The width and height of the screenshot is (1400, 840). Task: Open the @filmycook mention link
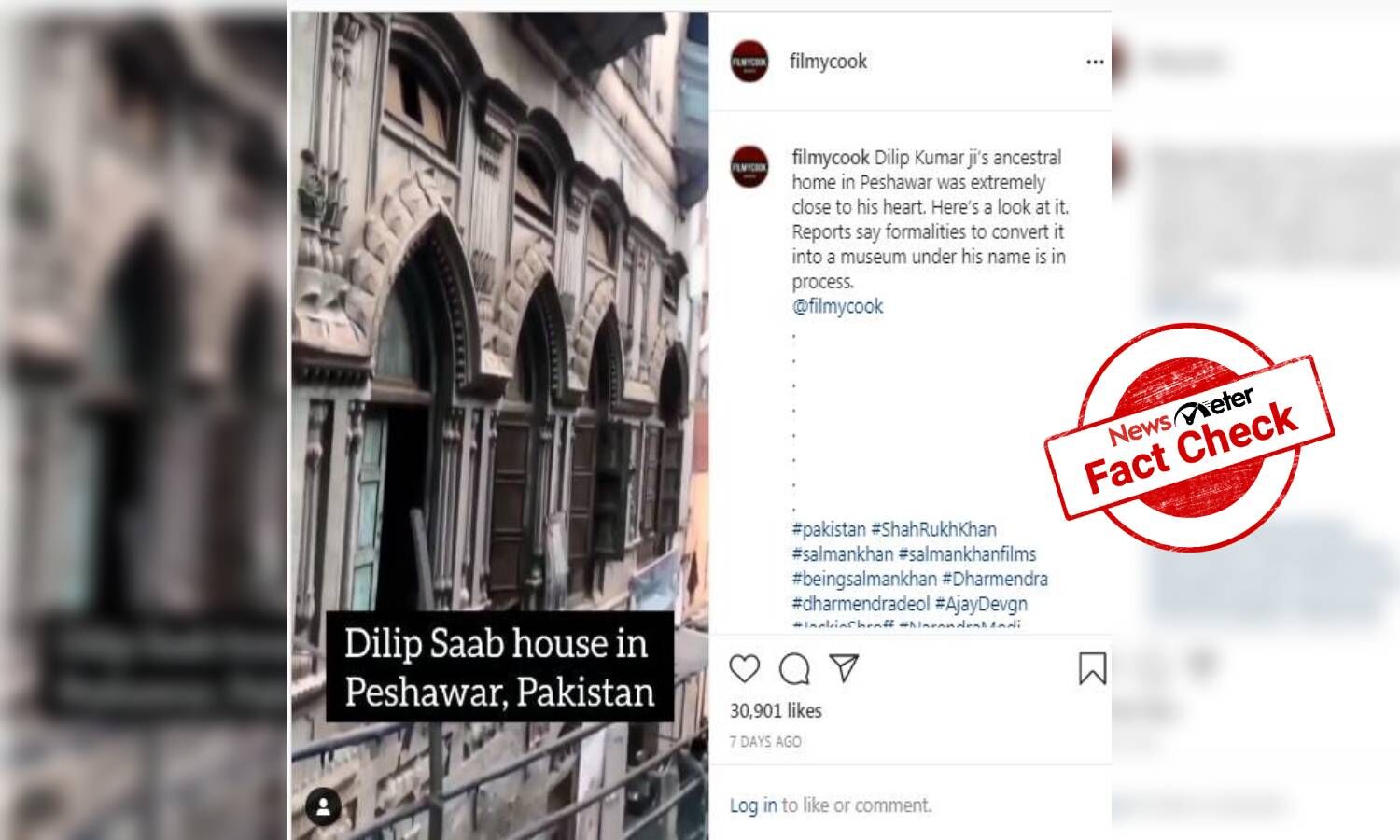point(837,306)
